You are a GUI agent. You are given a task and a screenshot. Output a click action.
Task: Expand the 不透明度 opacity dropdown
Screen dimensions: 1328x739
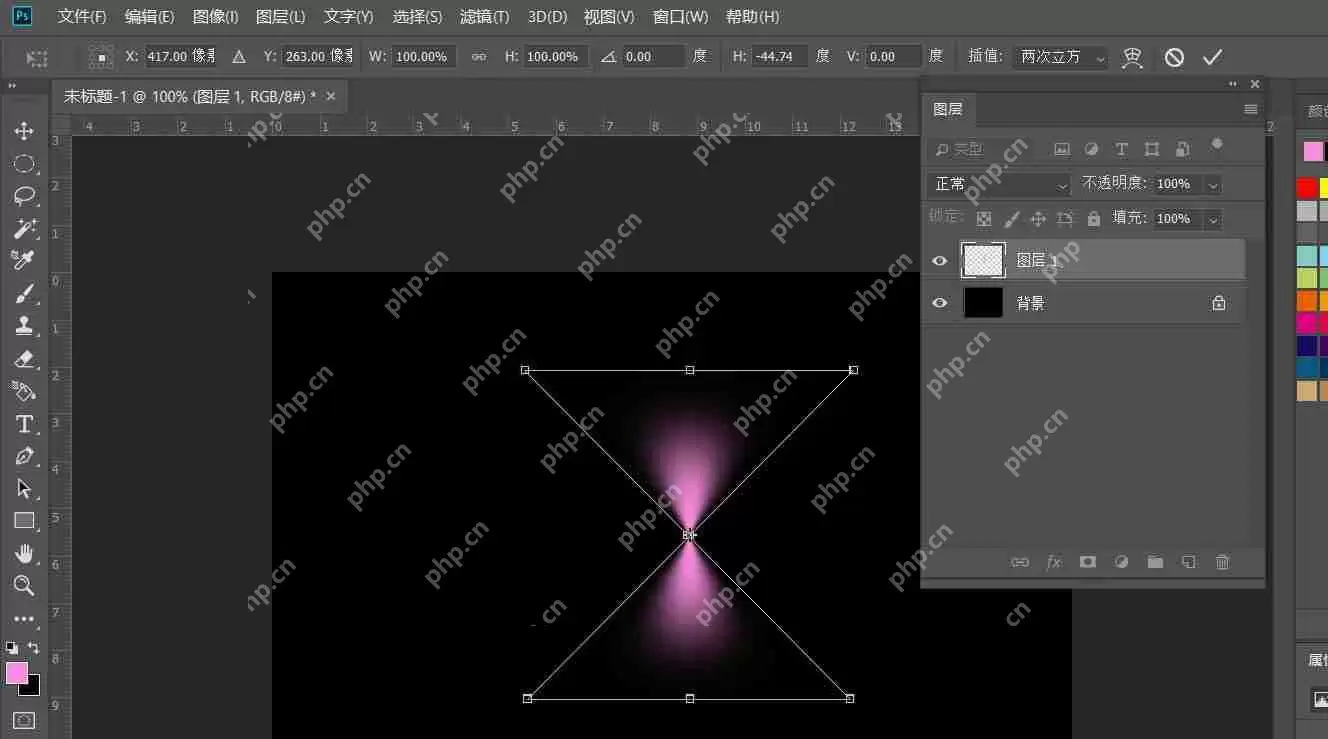pos(1213,184)
